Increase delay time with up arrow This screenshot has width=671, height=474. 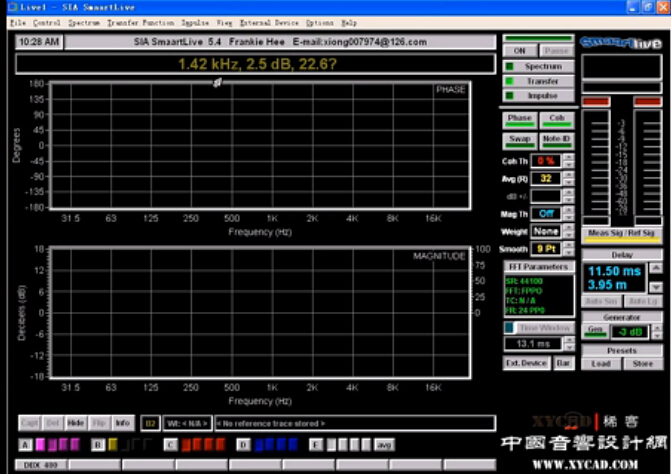[x=656, y=268]
